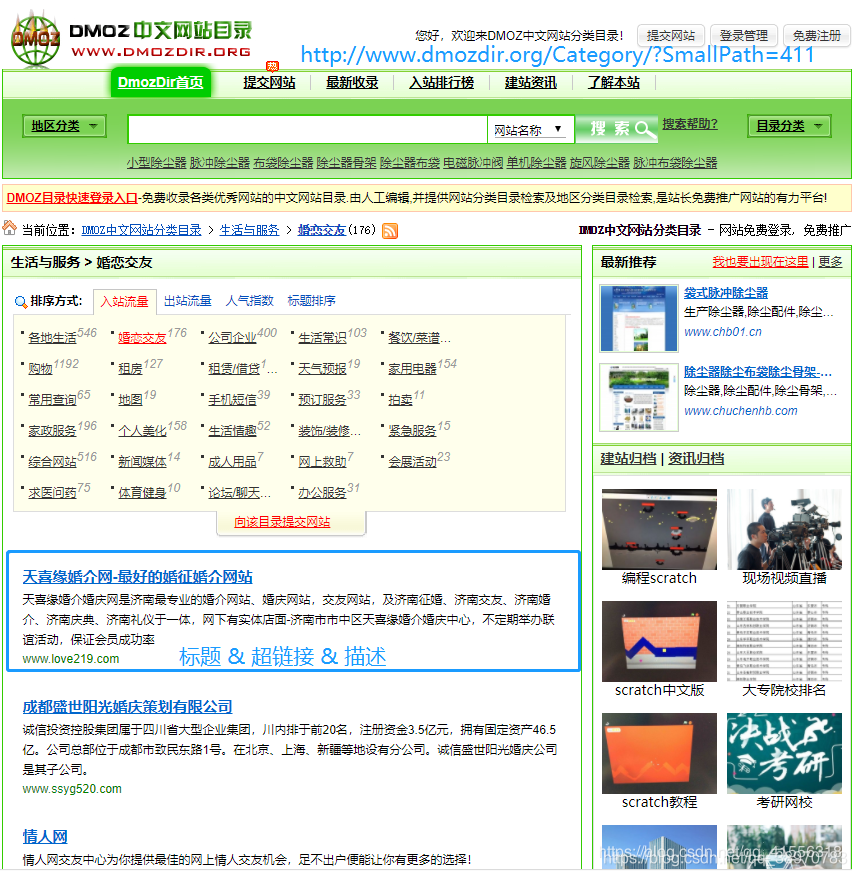Click the scratch中文版 thumbnail
Viewport: 857px width, 877px height.
tap(660, 642)
